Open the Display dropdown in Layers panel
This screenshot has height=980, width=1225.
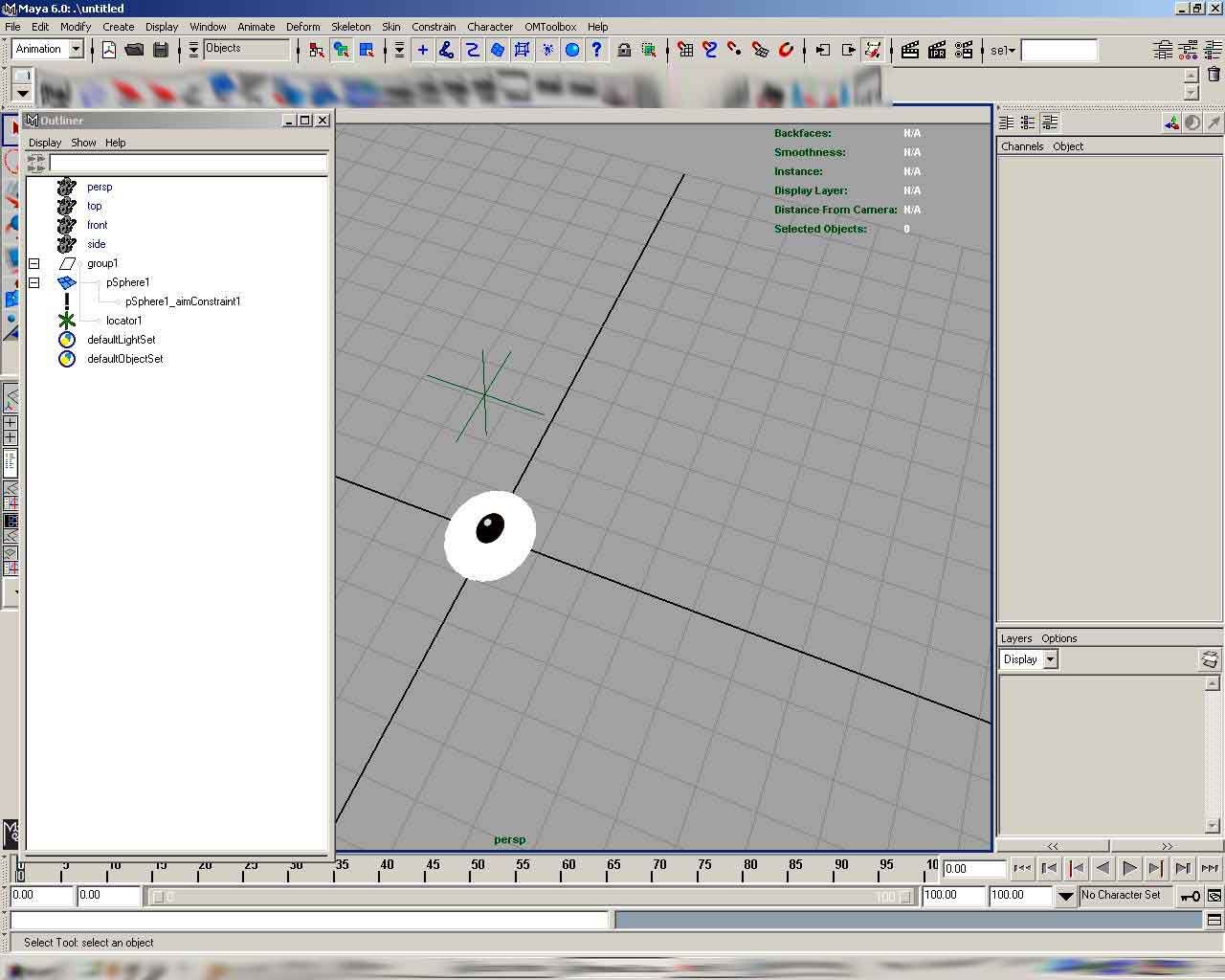pyautogui.click(x=1050, y=659)
